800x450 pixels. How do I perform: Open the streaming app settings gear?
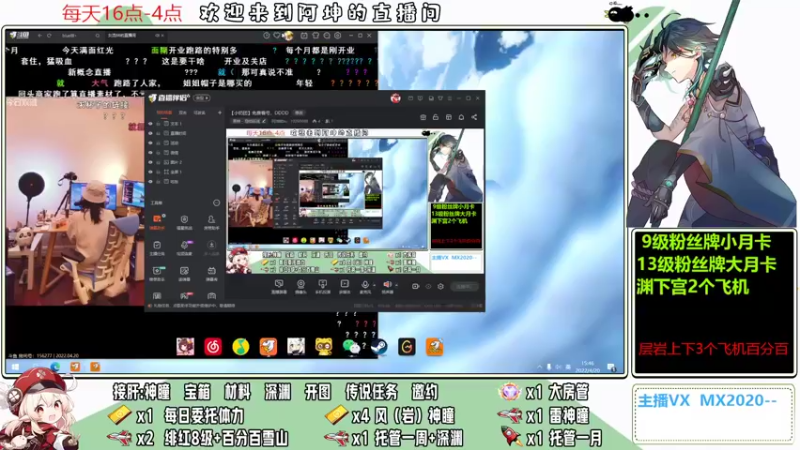(x=441, y=286)
